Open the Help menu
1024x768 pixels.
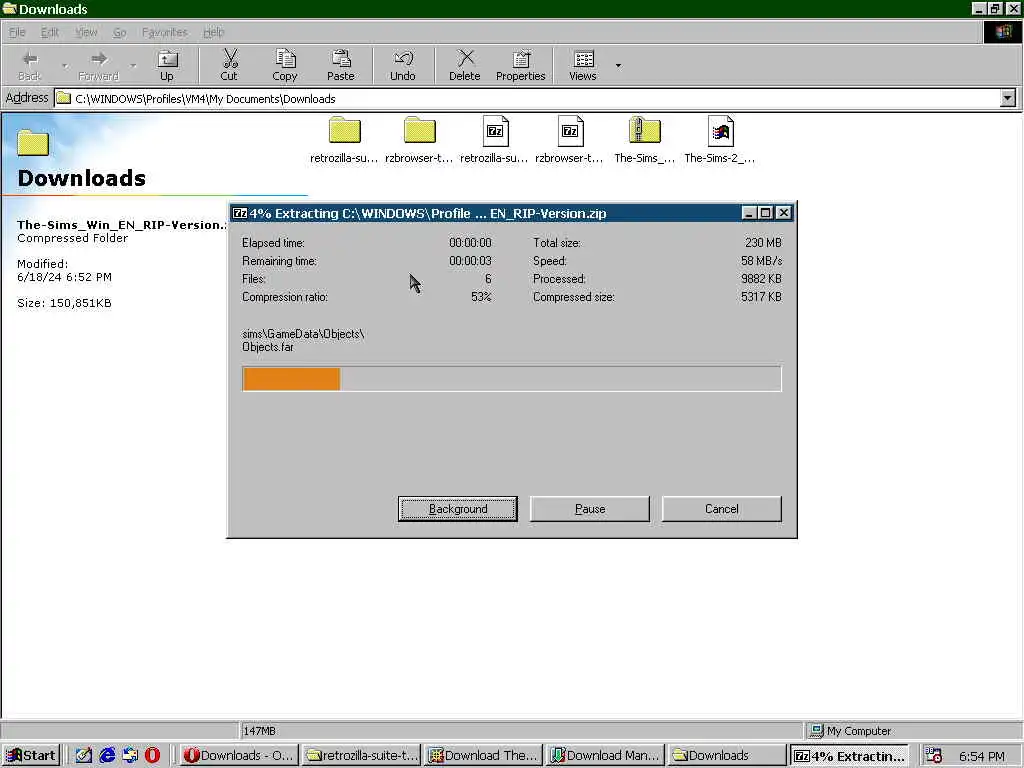pos(214,32)
